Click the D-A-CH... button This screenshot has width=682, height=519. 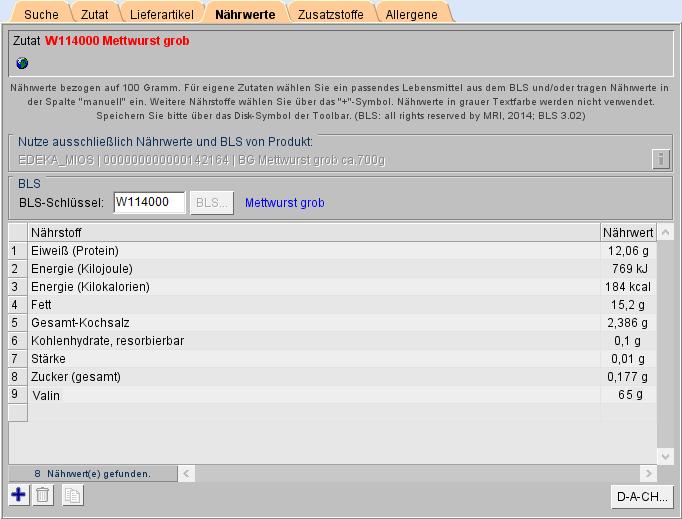click(642, 496)
